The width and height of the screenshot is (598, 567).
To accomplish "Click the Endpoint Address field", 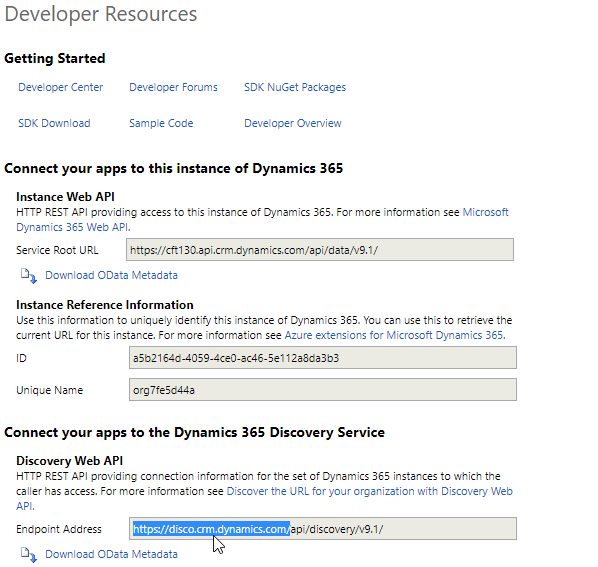I will 323,528.
